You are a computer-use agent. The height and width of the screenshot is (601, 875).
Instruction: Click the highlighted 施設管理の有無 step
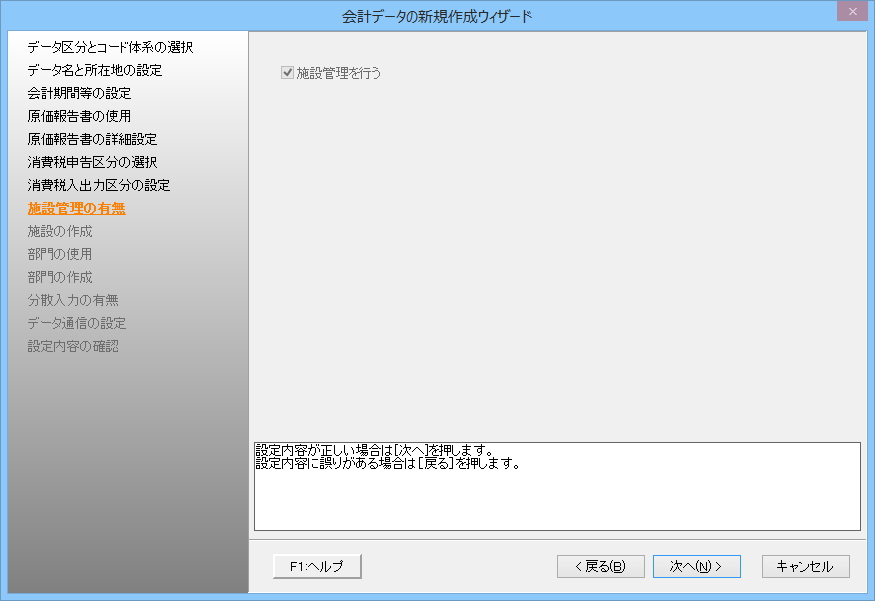point(76,208)
